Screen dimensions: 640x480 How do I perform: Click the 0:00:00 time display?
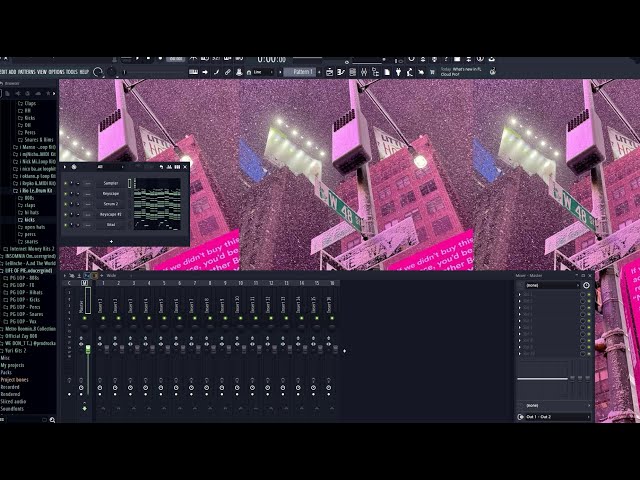click(271, 60)
